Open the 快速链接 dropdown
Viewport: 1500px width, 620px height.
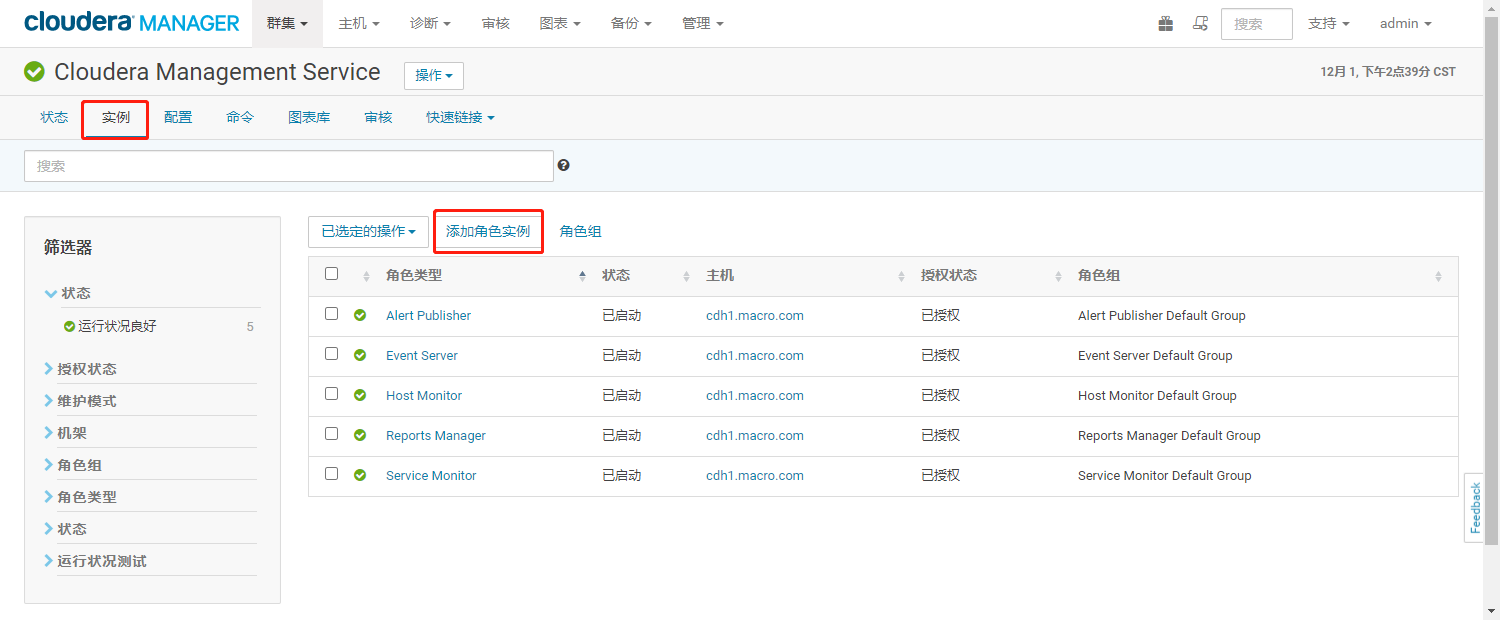[x=460, y=117]
